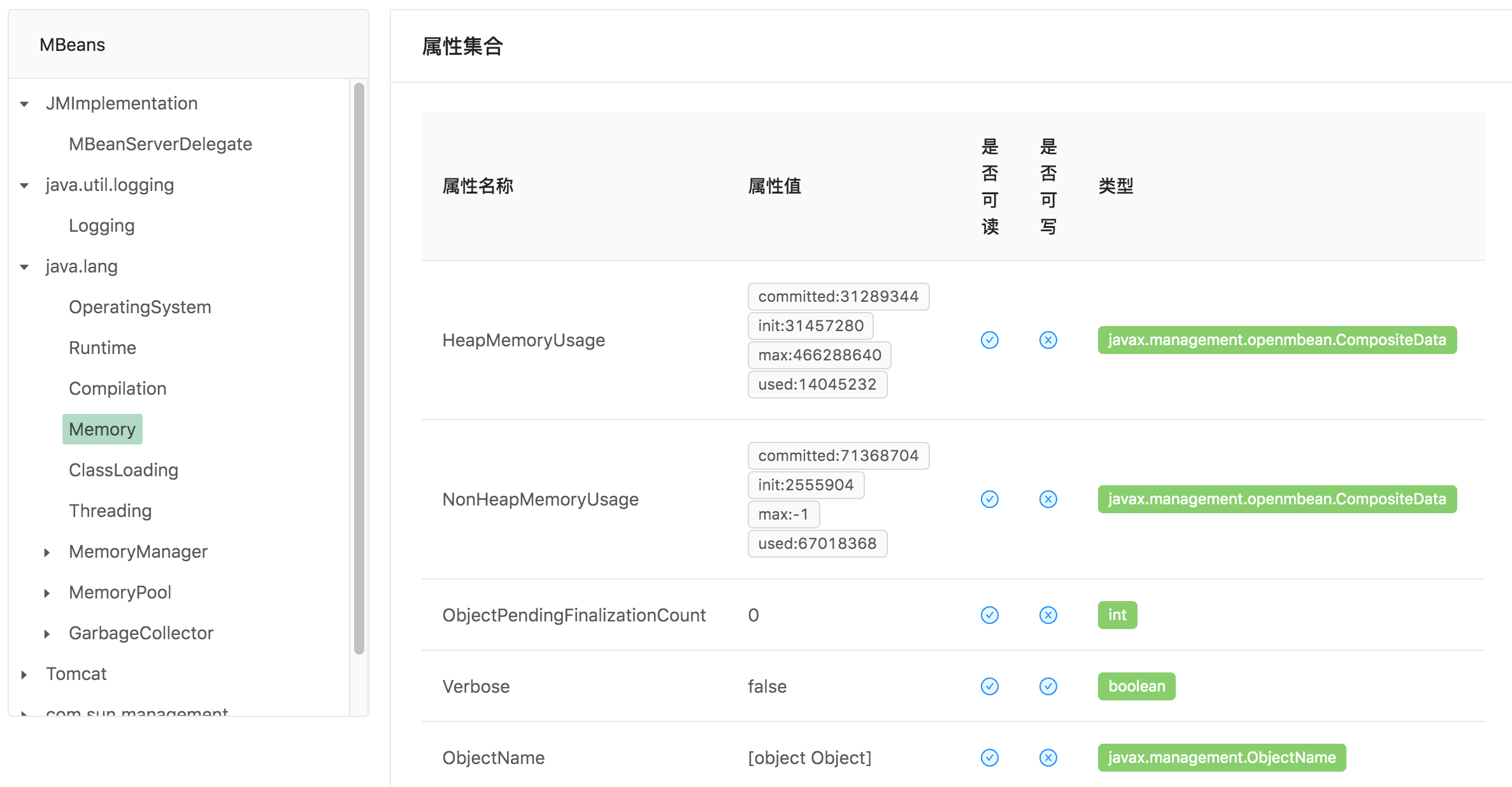Click the writable check icon for Verbose
Viewport: 1512px width, 787px height.
(x=1048, y=686)
